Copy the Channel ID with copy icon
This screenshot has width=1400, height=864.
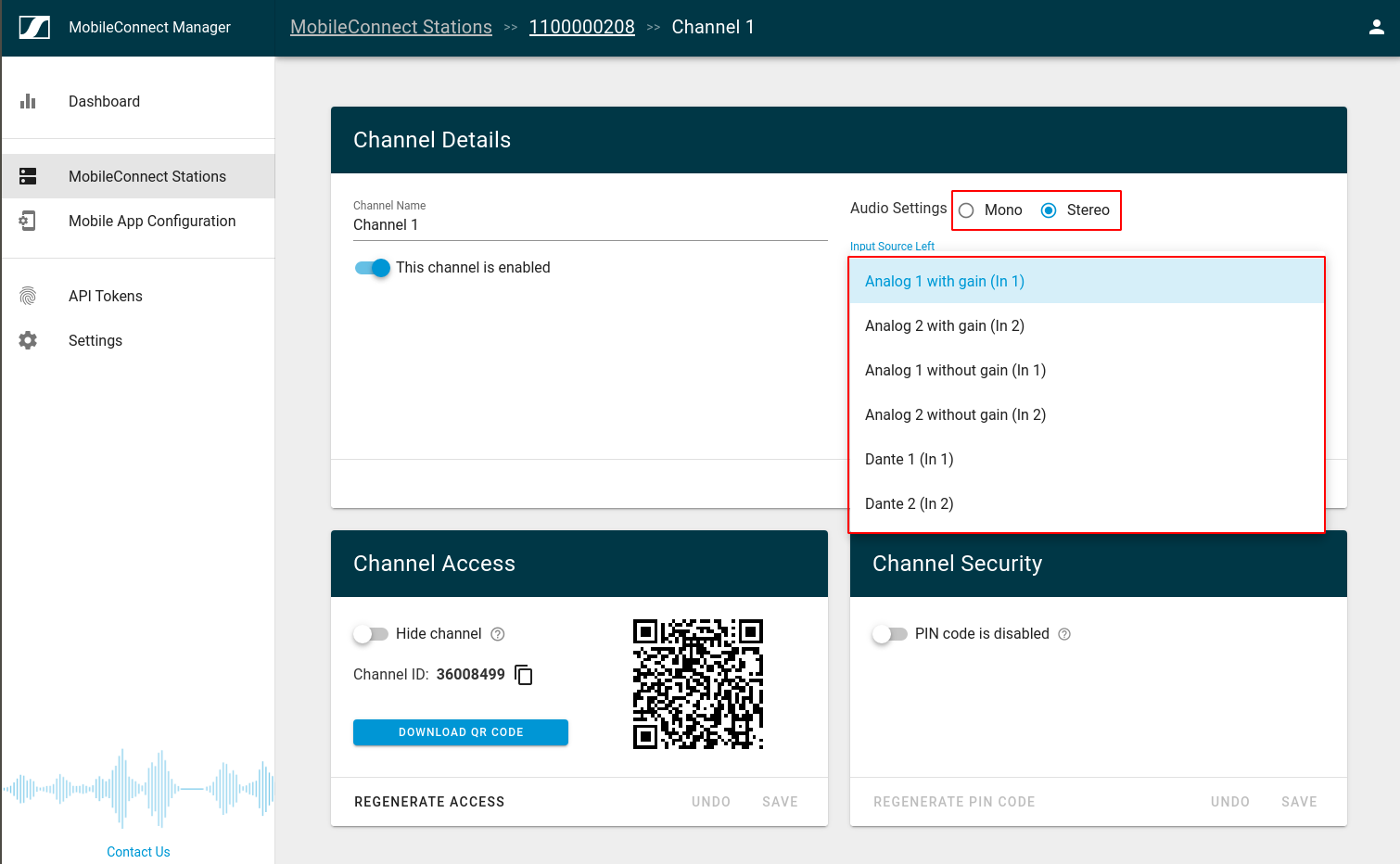point(524,675)
